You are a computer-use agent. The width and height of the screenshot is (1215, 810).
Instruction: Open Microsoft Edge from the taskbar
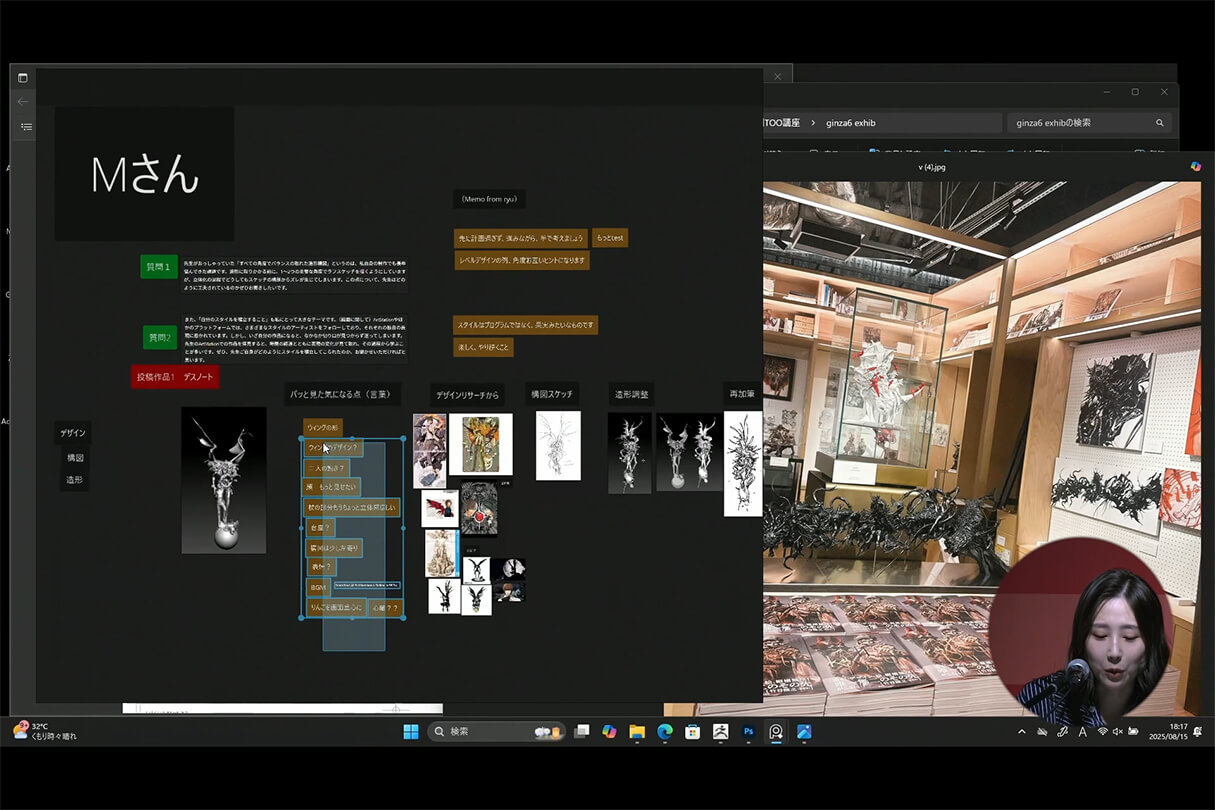tap(664, 732)
